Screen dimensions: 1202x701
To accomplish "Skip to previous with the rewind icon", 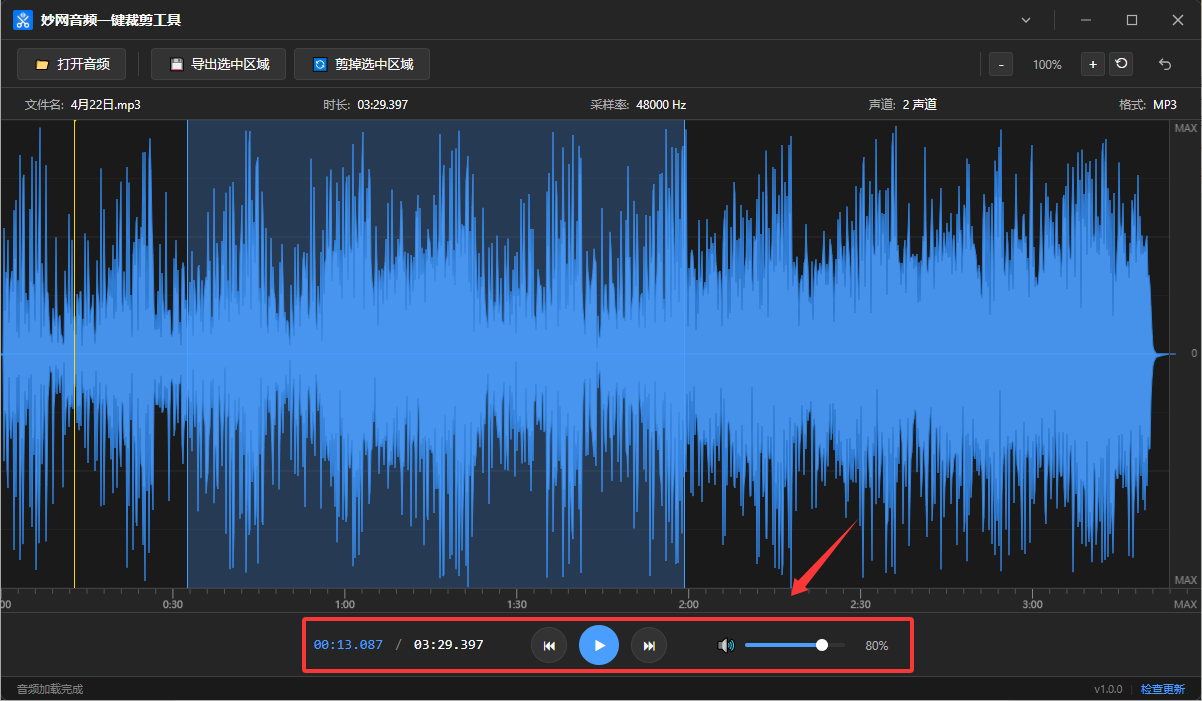I will click(x=549, y=646).
